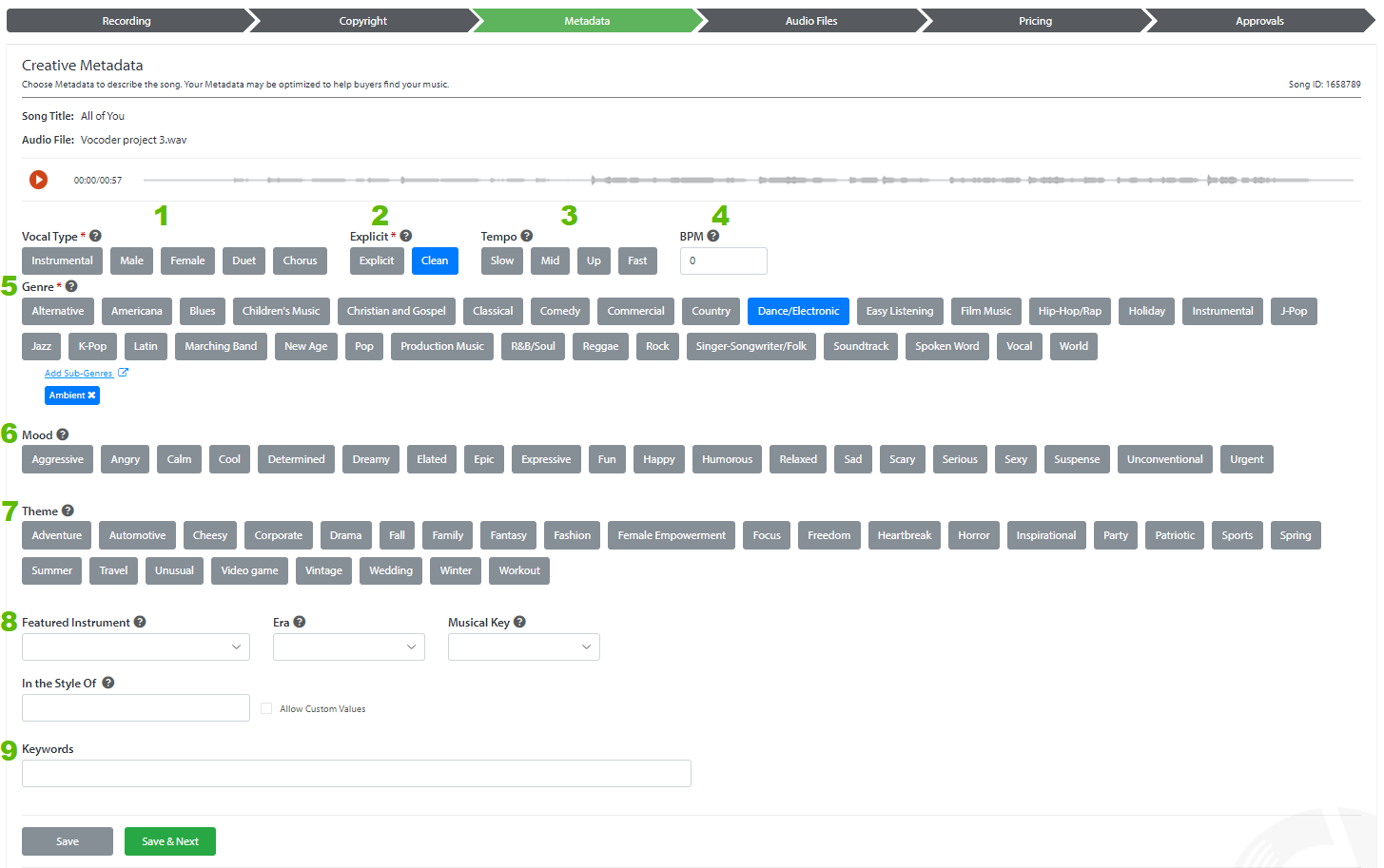Go to the Approvals step
The width and height of the screenshot is (1384, 868).
click(1259, 21)
